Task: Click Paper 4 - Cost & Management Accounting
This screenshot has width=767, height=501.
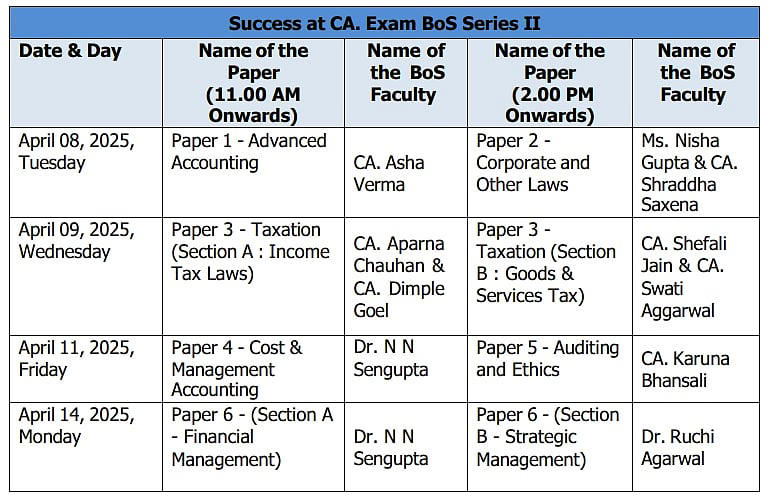Action: tap(237, 369)
